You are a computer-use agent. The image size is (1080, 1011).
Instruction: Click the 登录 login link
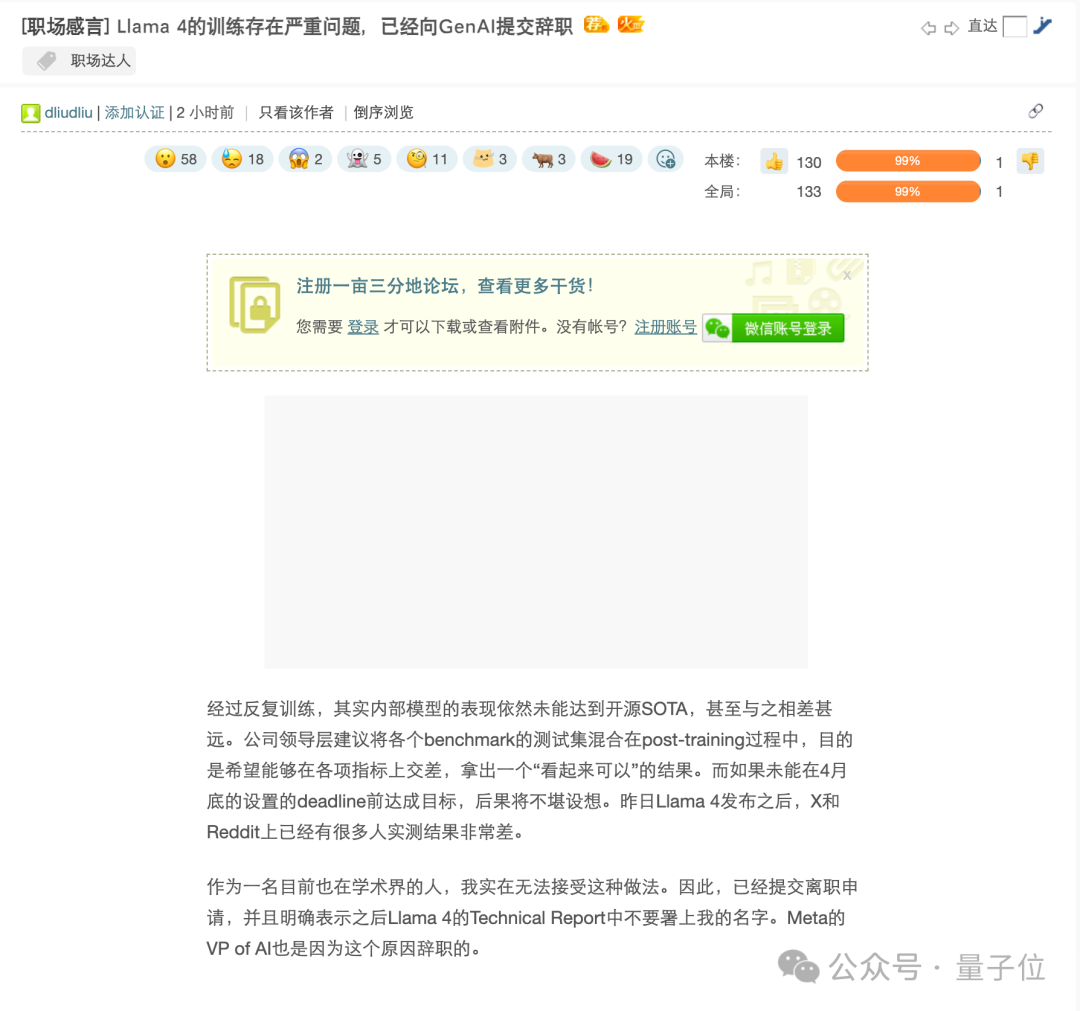tap(363, 327)
